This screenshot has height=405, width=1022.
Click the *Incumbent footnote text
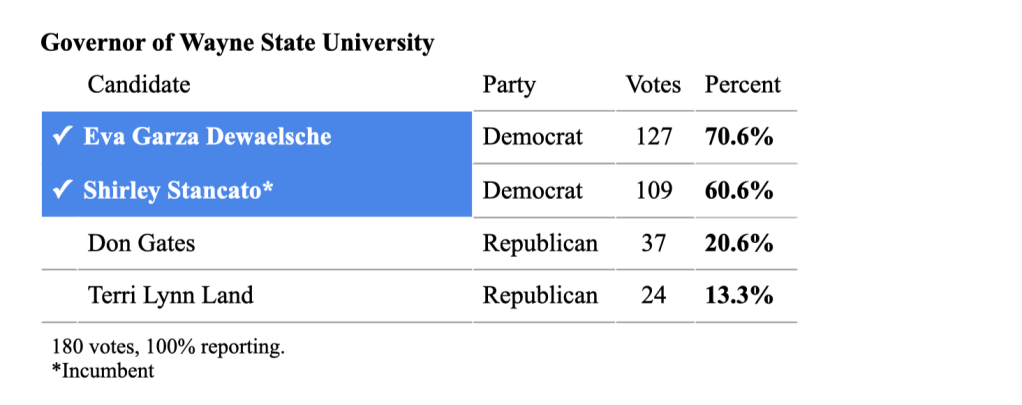point(102,371)
